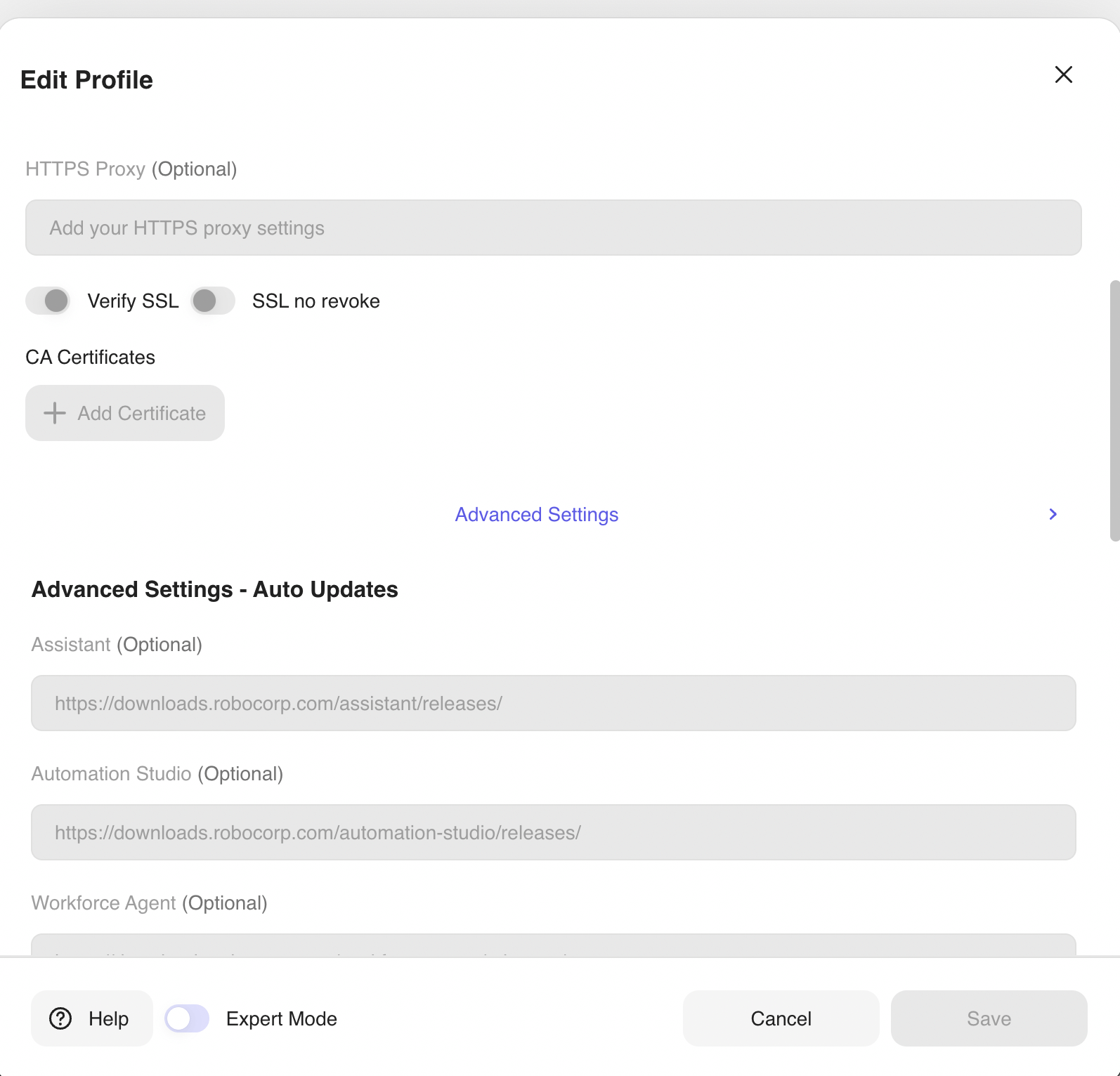Click the HTTPS Proxy input field
Image resolution: width=1120 pixels, height=1076 pixels.
pos(553,228)
